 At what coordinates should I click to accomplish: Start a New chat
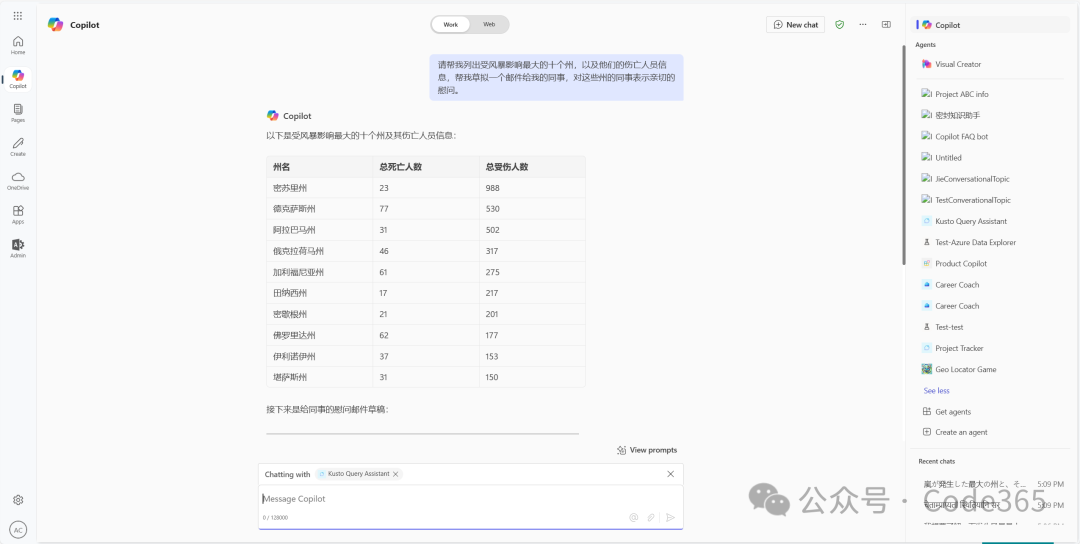pyautogui.click(x=796, y=24)
